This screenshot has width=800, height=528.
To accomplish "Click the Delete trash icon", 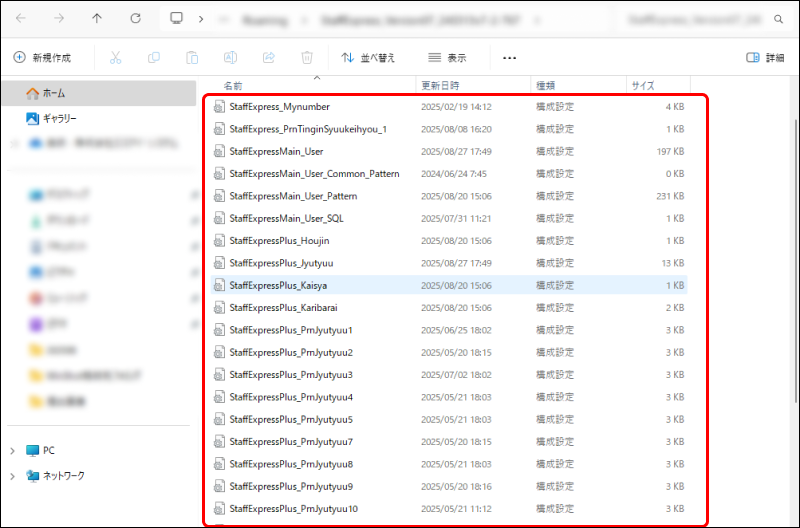I will point(307,58).
